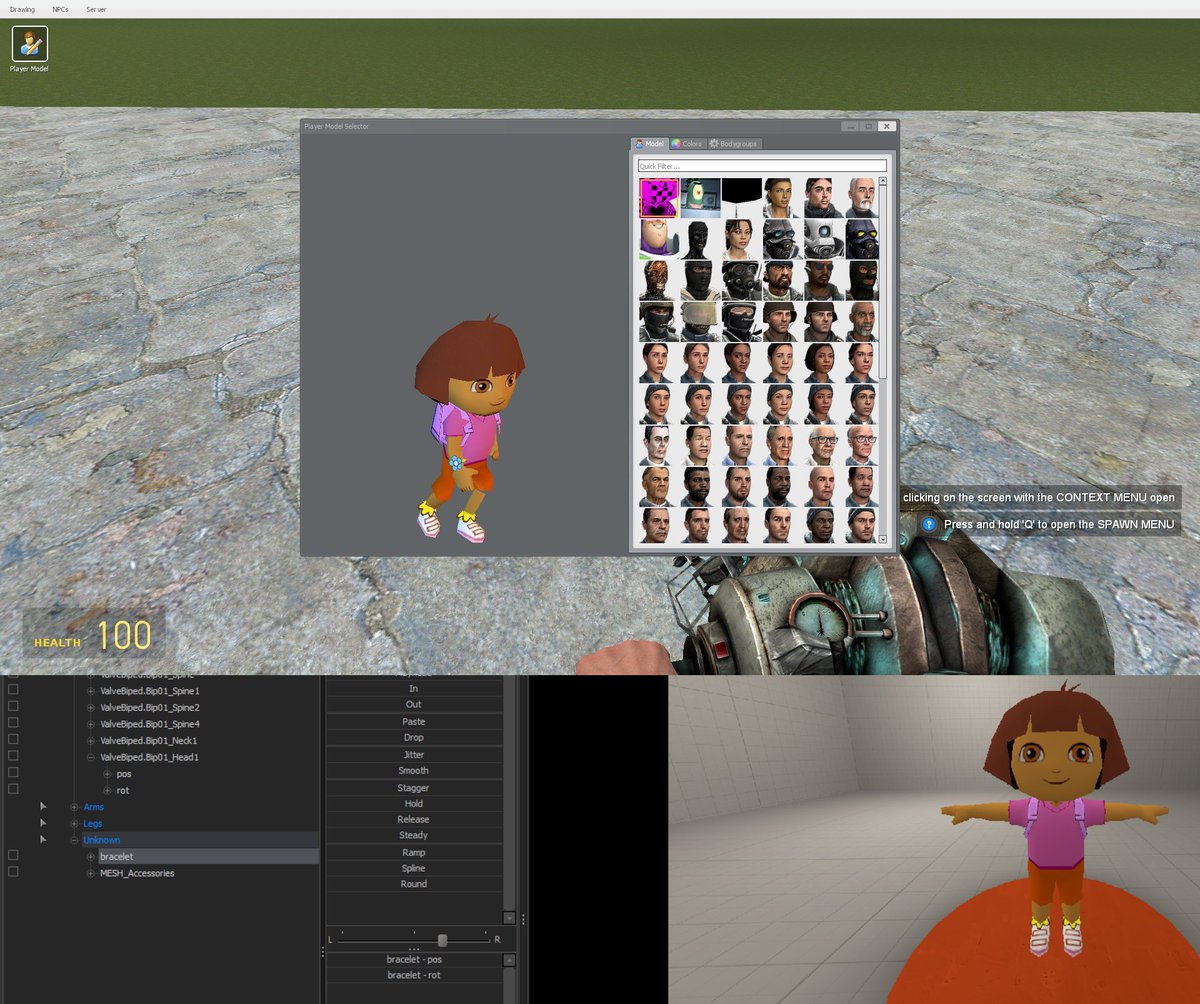
Task: Tick the checkbox on the Head1 rot row
Action: [13, 790]
